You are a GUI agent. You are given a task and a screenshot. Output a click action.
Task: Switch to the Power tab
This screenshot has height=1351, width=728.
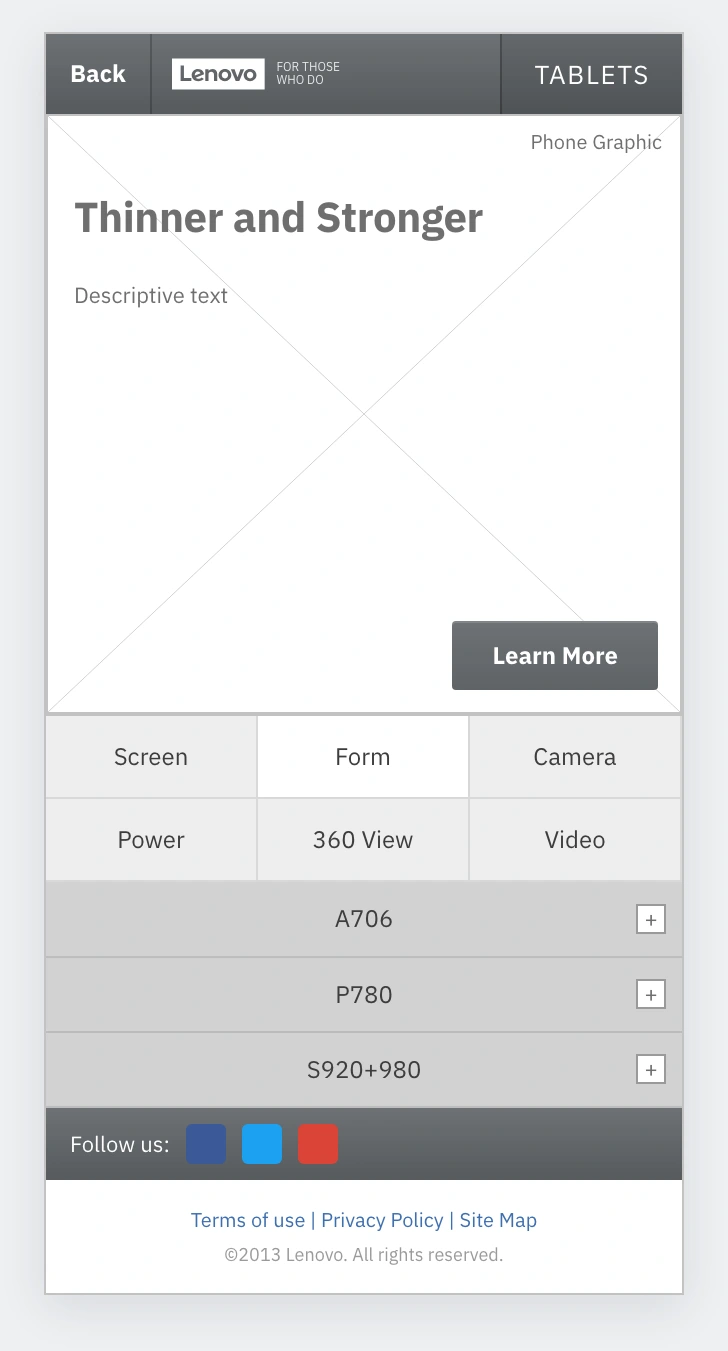click(151, 840)
